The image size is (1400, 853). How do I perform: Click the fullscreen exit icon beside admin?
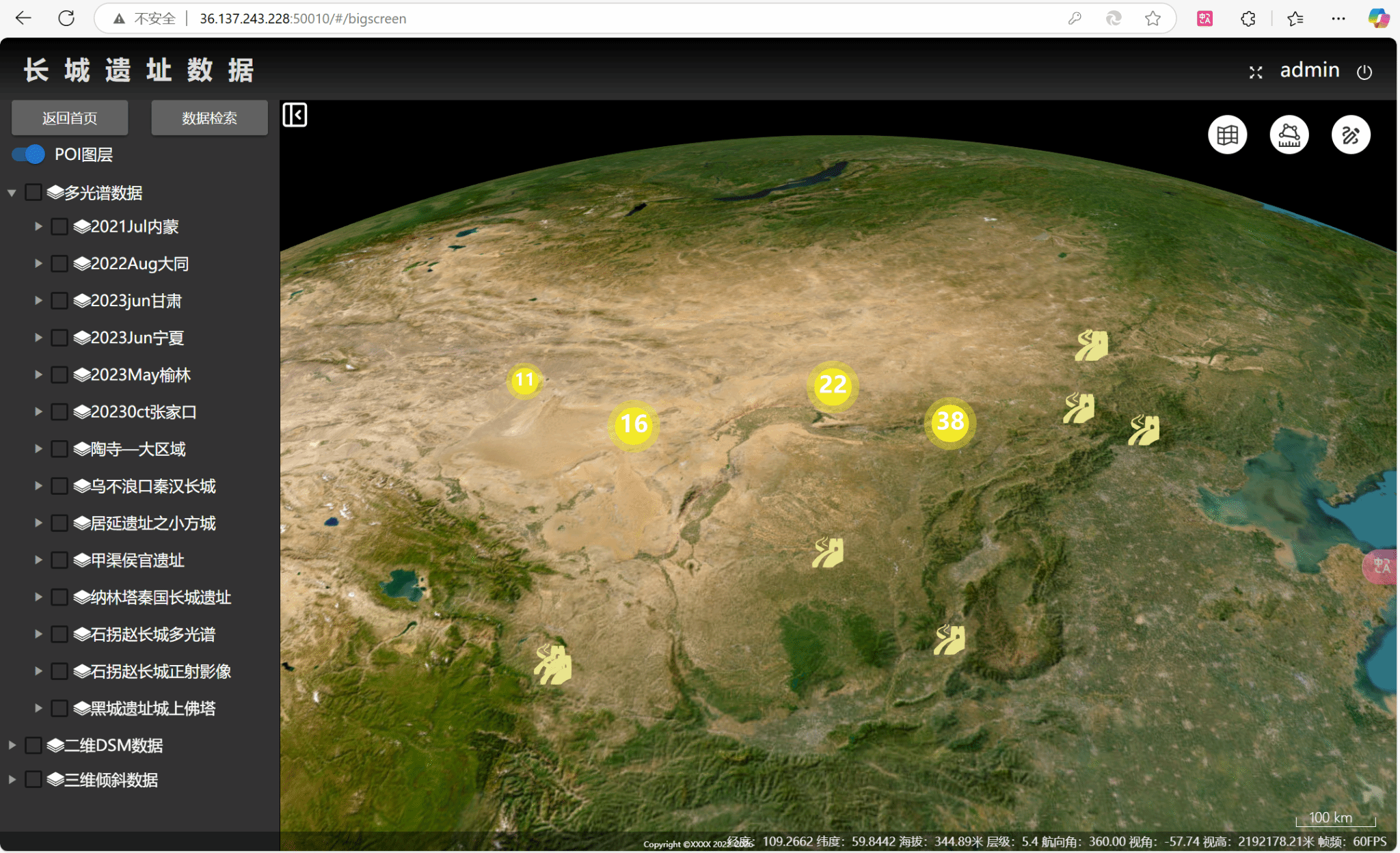[x=1256, y=72]
